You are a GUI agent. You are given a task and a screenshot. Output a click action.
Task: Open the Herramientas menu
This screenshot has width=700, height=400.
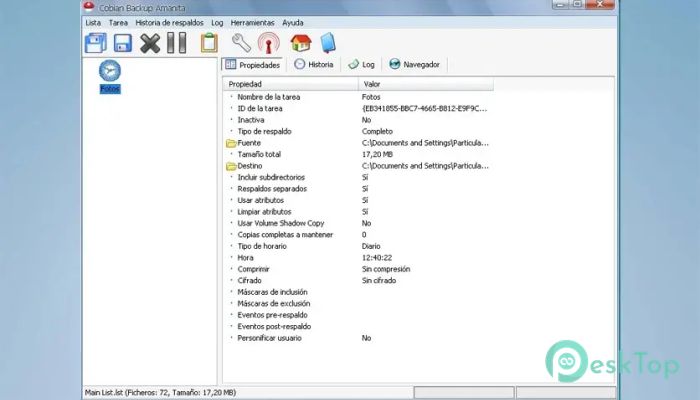(253, 22)
